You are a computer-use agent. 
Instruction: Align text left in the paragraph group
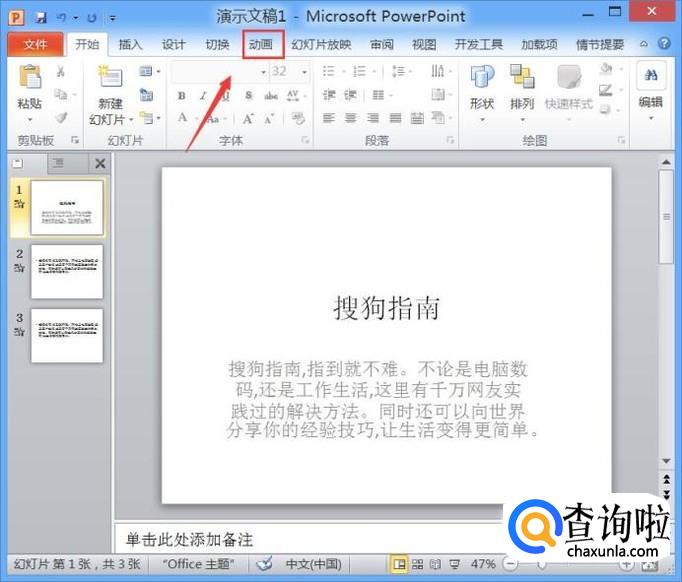tap(329, 118)
